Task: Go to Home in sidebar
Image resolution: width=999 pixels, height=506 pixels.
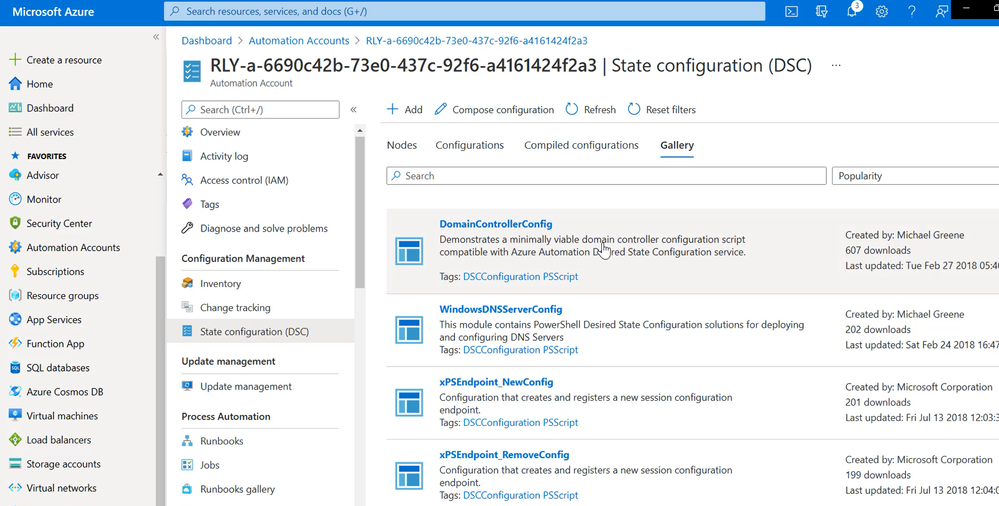Action: click(x=31, y=84)
